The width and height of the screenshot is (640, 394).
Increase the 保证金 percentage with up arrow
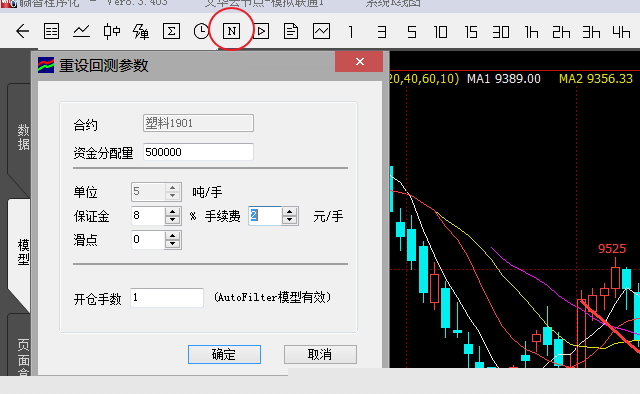(x=173, y=212)
